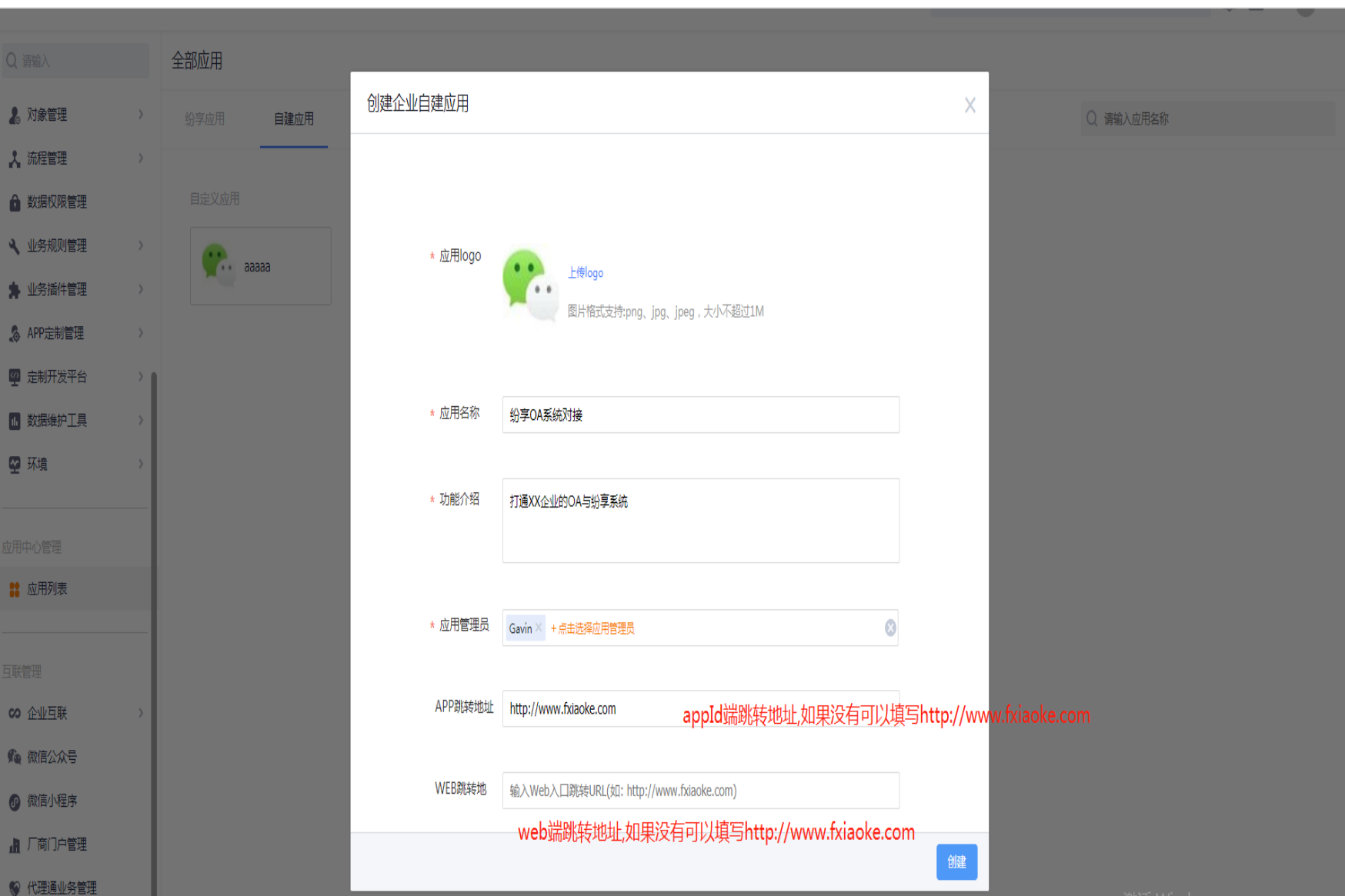Clear the 应用管理员 field with circle x
The width and height of the screenshot is (1345, 896).
pyautogui.click(x=890, y=628)
